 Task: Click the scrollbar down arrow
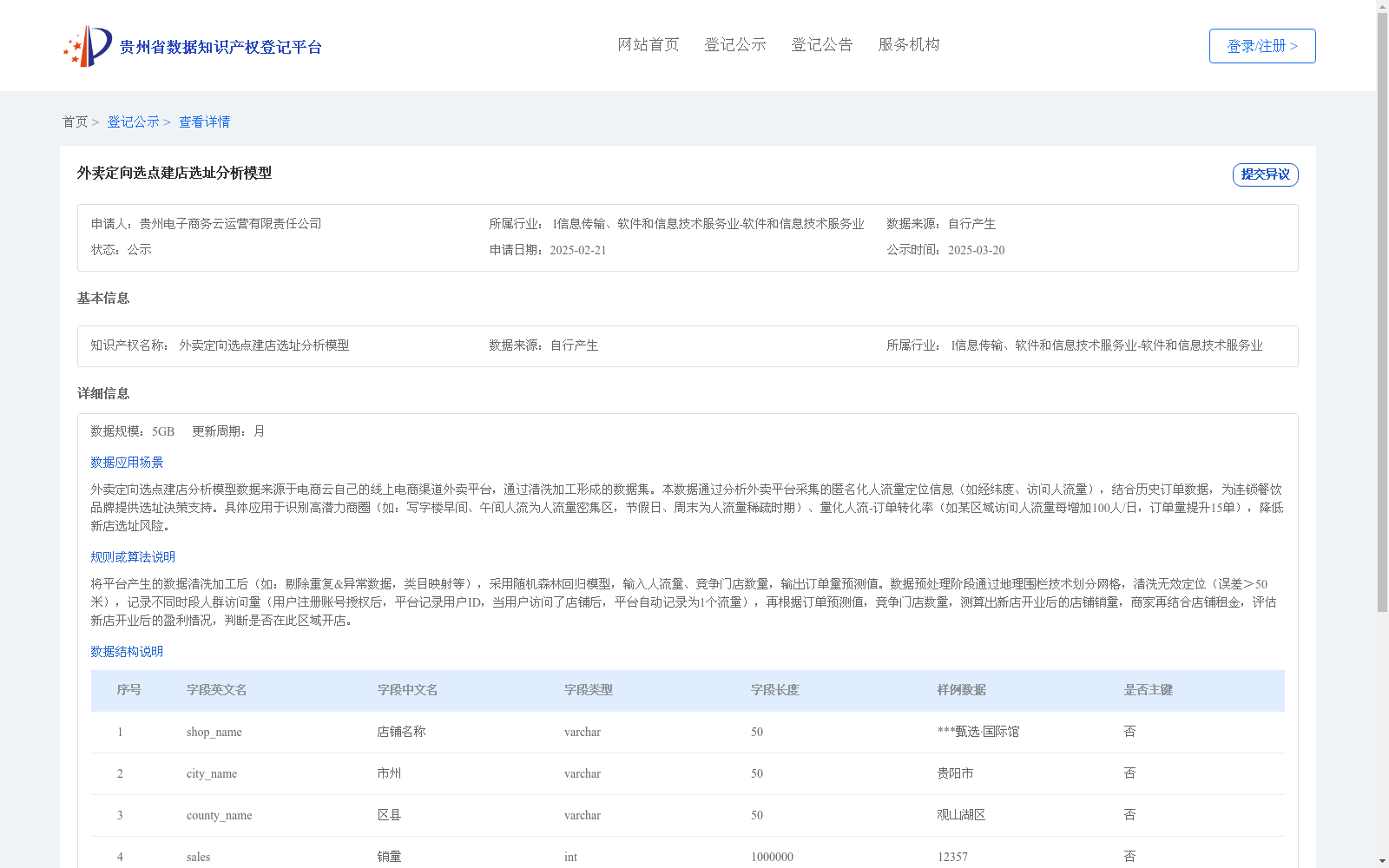[1382, 861]
